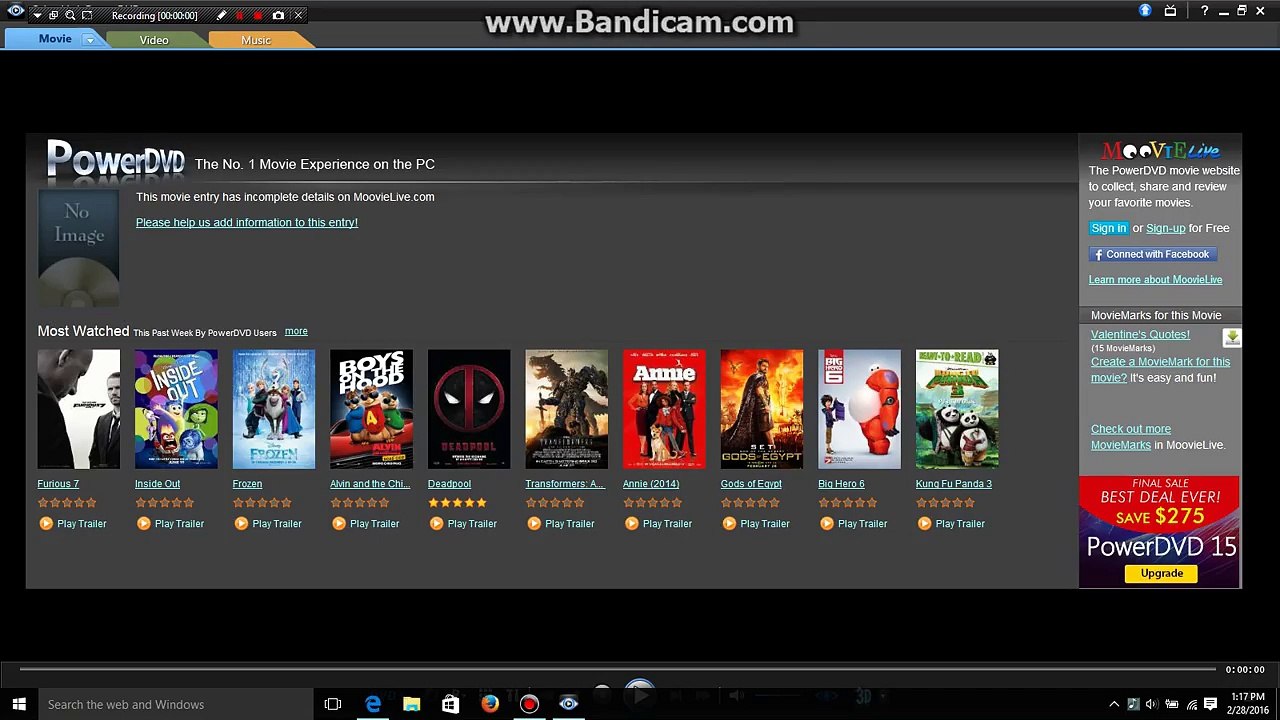Open 'more' link beside Most Watched
The image size is (1280, 720).
coord(296,331)
